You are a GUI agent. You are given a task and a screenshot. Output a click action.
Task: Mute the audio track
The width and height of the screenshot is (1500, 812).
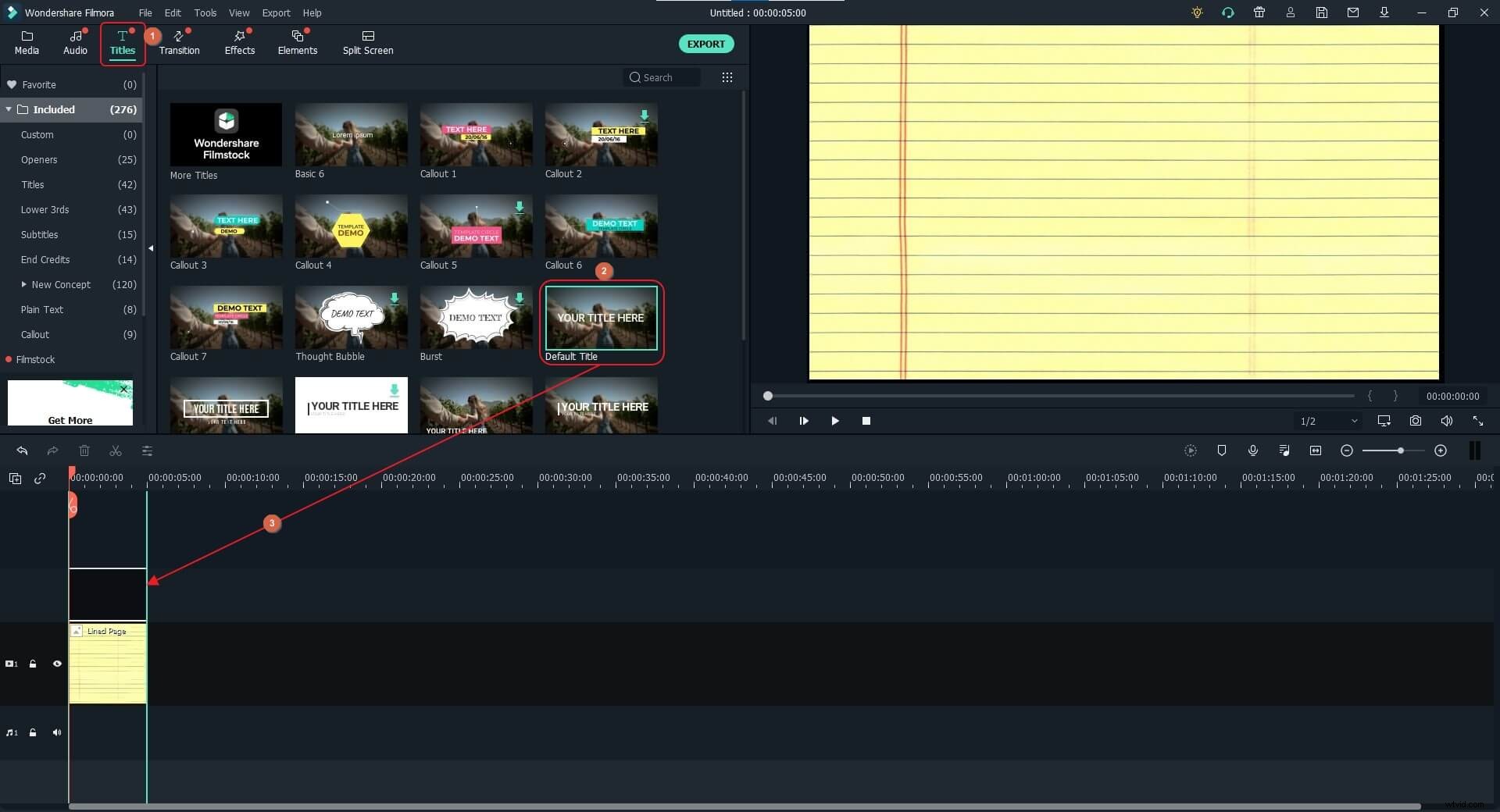(57, 732)
